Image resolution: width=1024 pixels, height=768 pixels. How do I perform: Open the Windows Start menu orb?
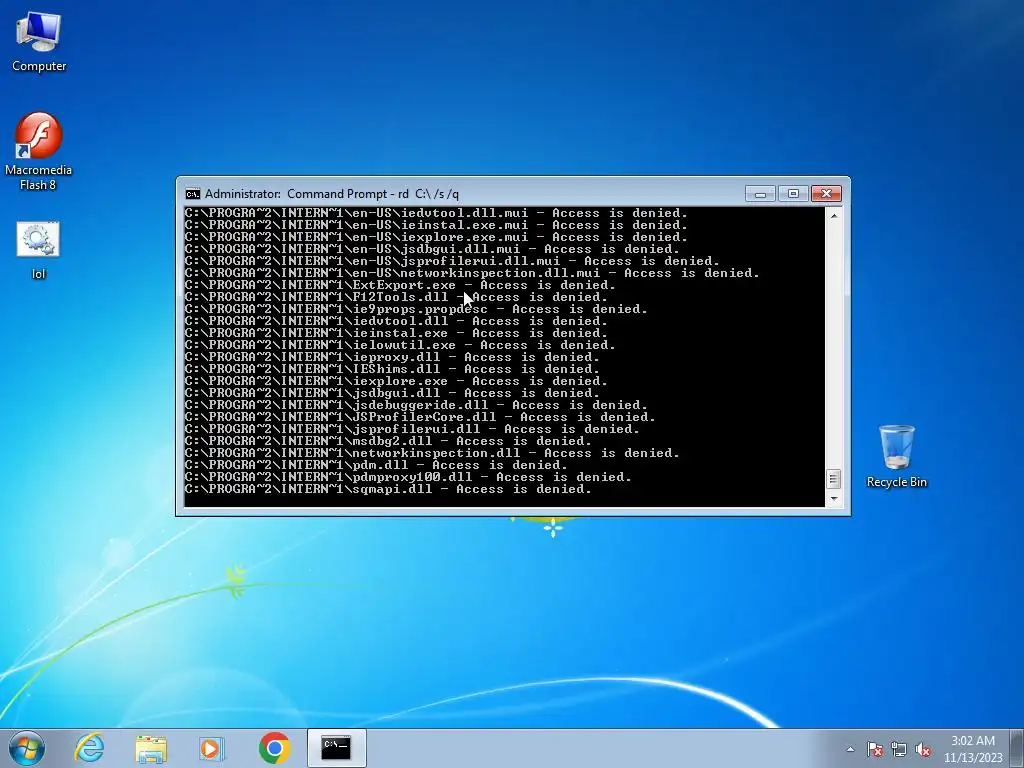pos(27,748)
